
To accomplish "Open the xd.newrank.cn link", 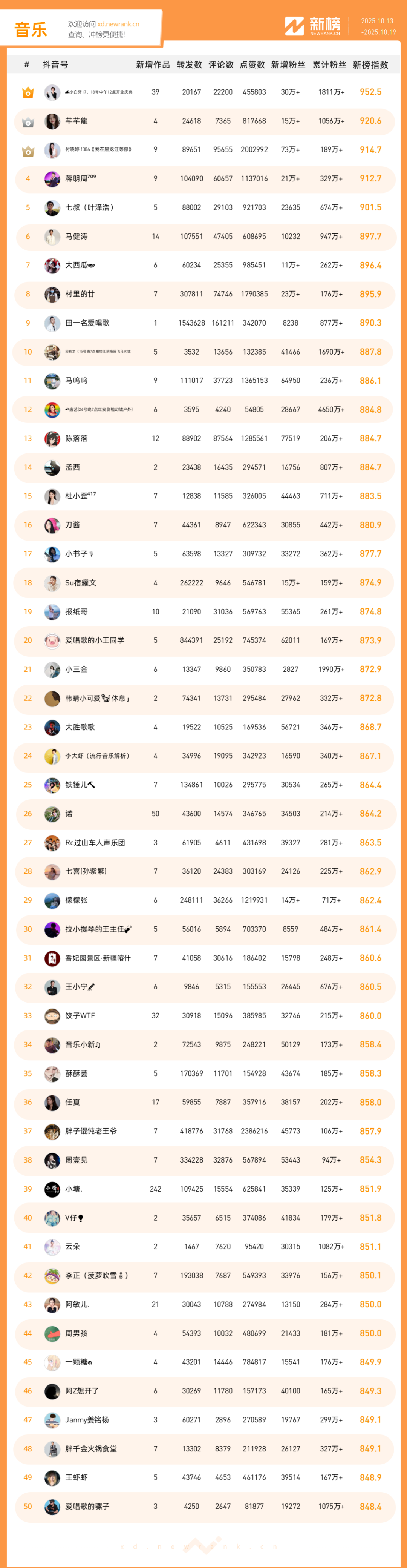I will pyautogui.click(x=118, y=25).
